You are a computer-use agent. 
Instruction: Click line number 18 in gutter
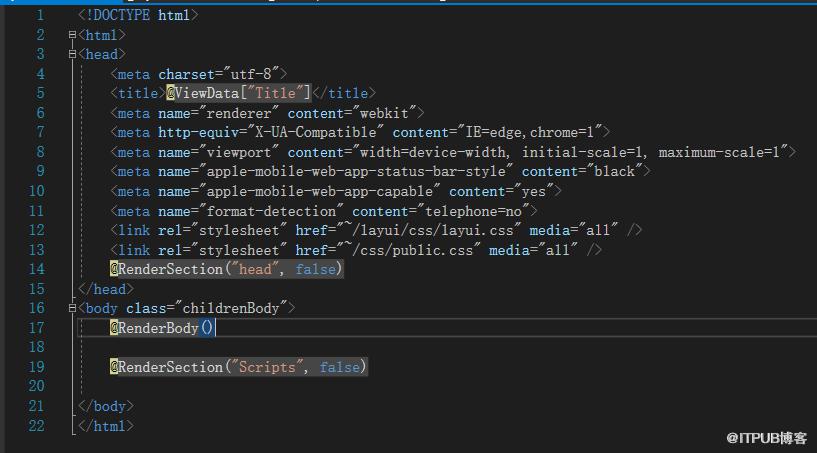[x=36, y=347]
